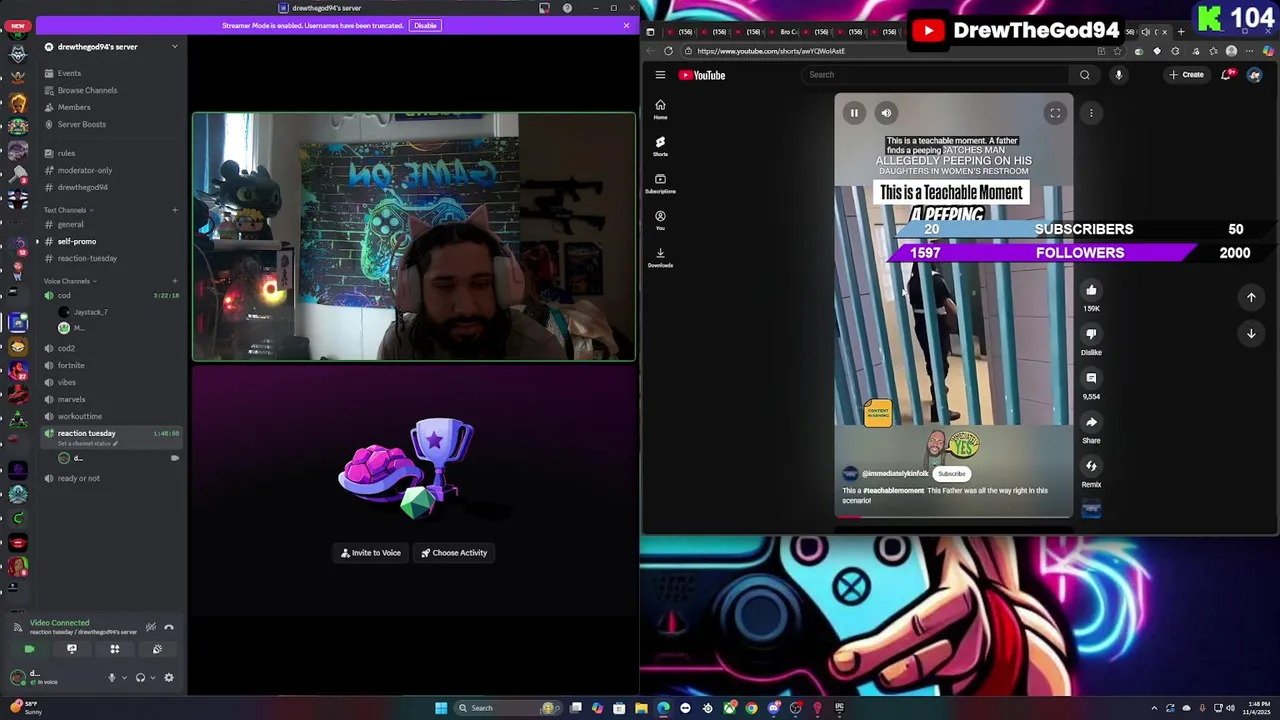Join the fortnite voice channel

point(71,365)
